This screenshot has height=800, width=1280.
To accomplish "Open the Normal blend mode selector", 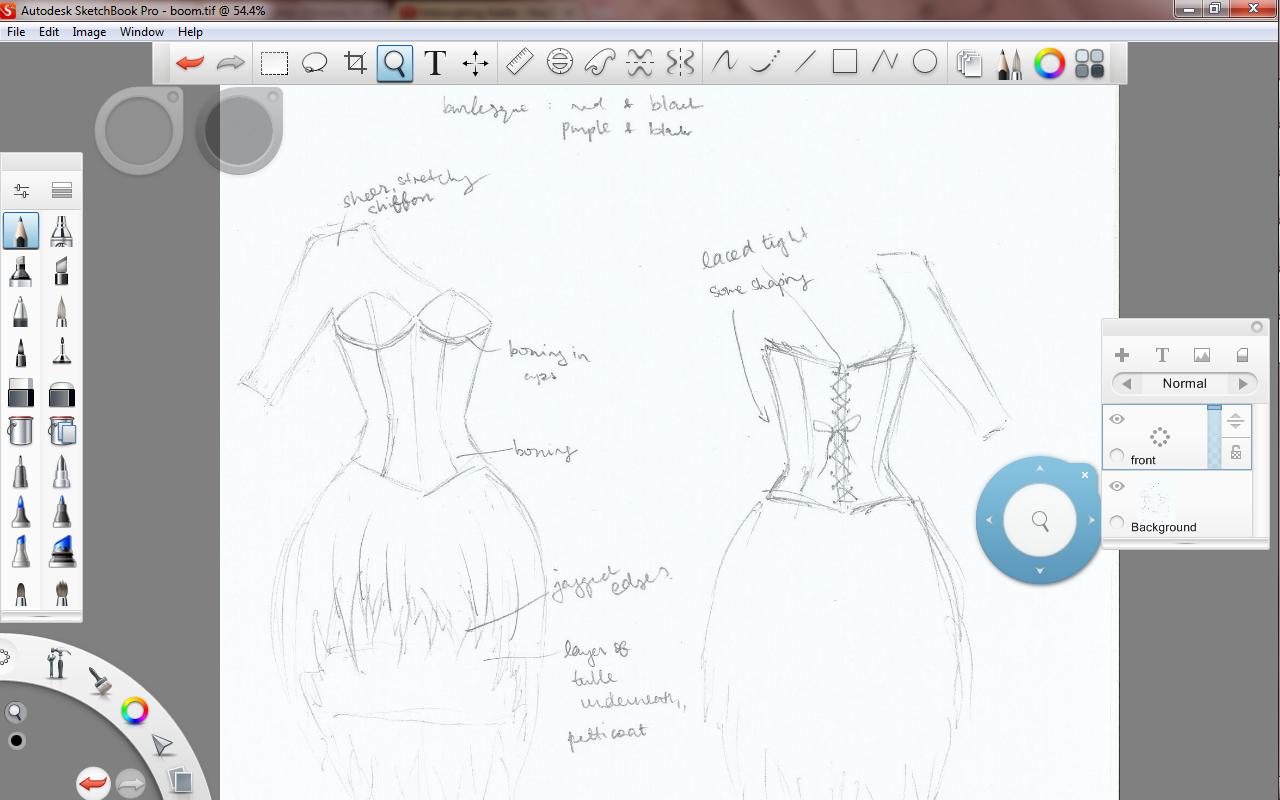I will click(1184, 384).
